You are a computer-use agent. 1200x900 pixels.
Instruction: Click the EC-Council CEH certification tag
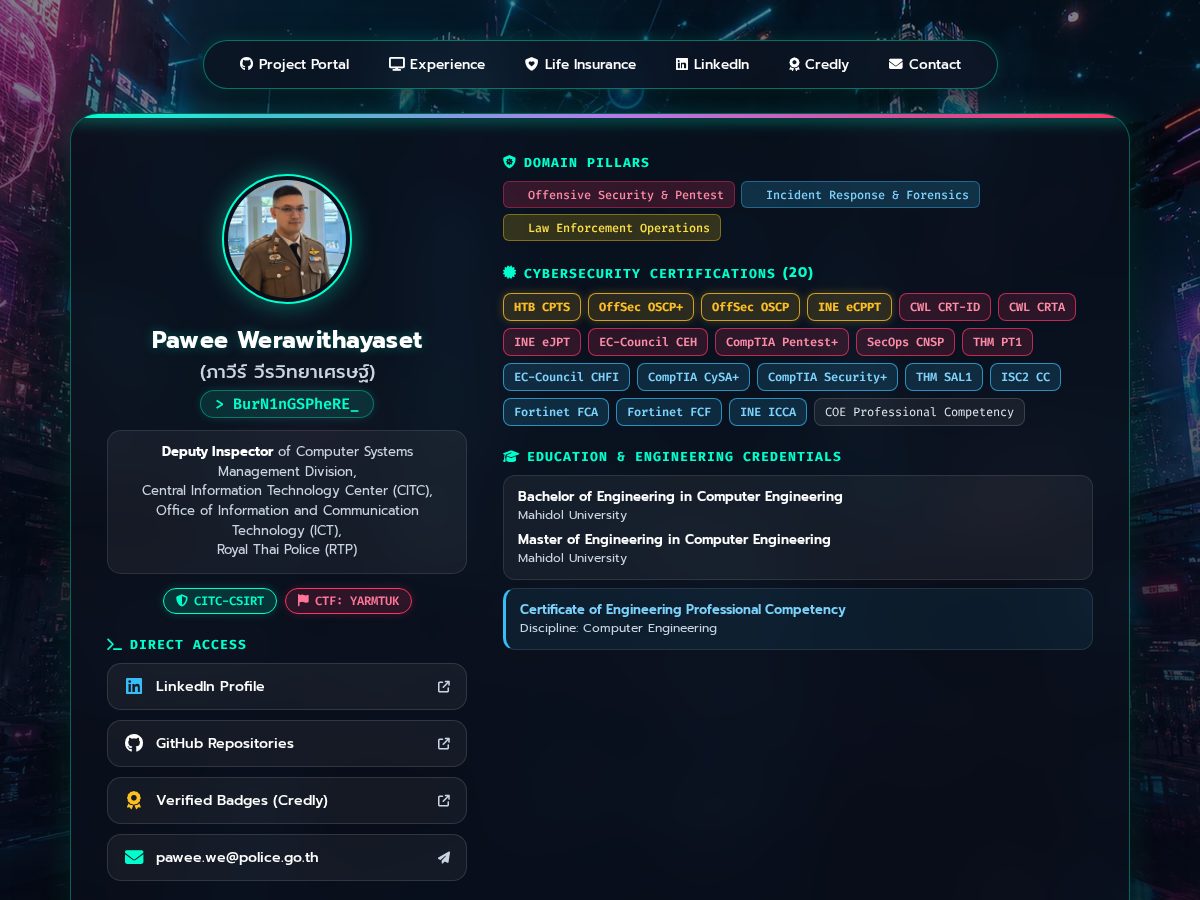coord(648,342)
